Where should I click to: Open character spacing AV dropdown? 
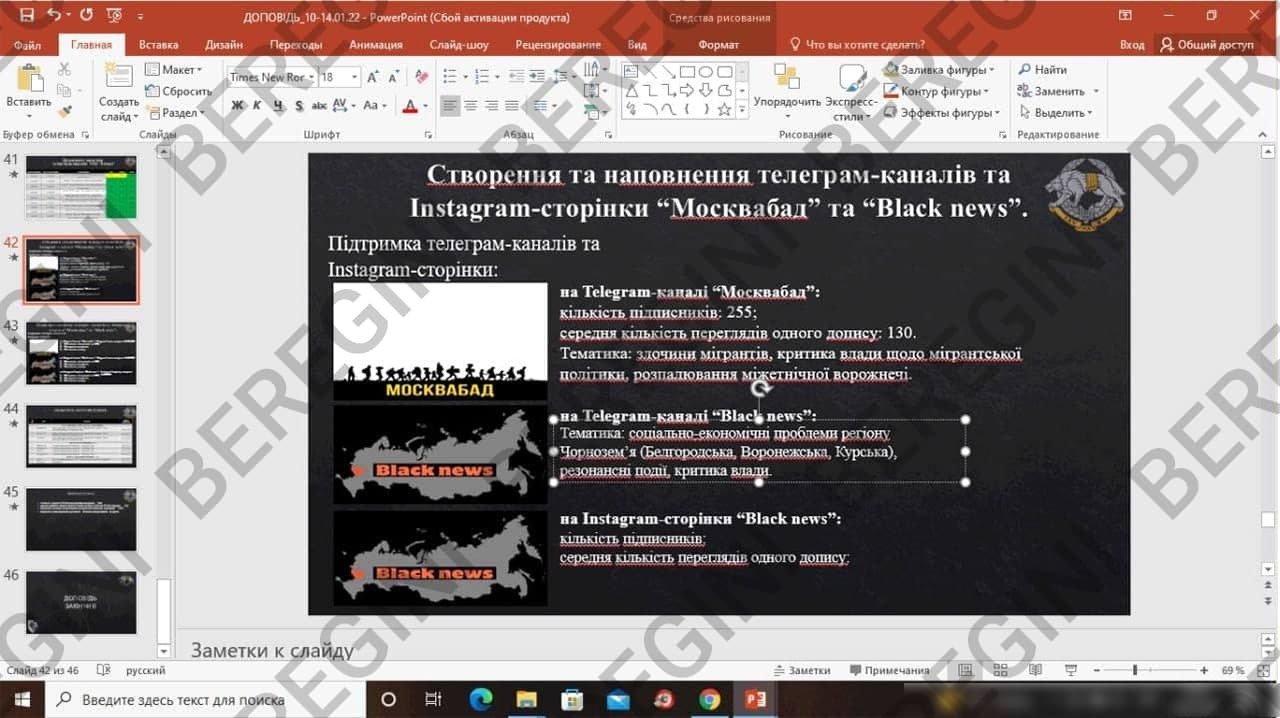coord(343,105)
